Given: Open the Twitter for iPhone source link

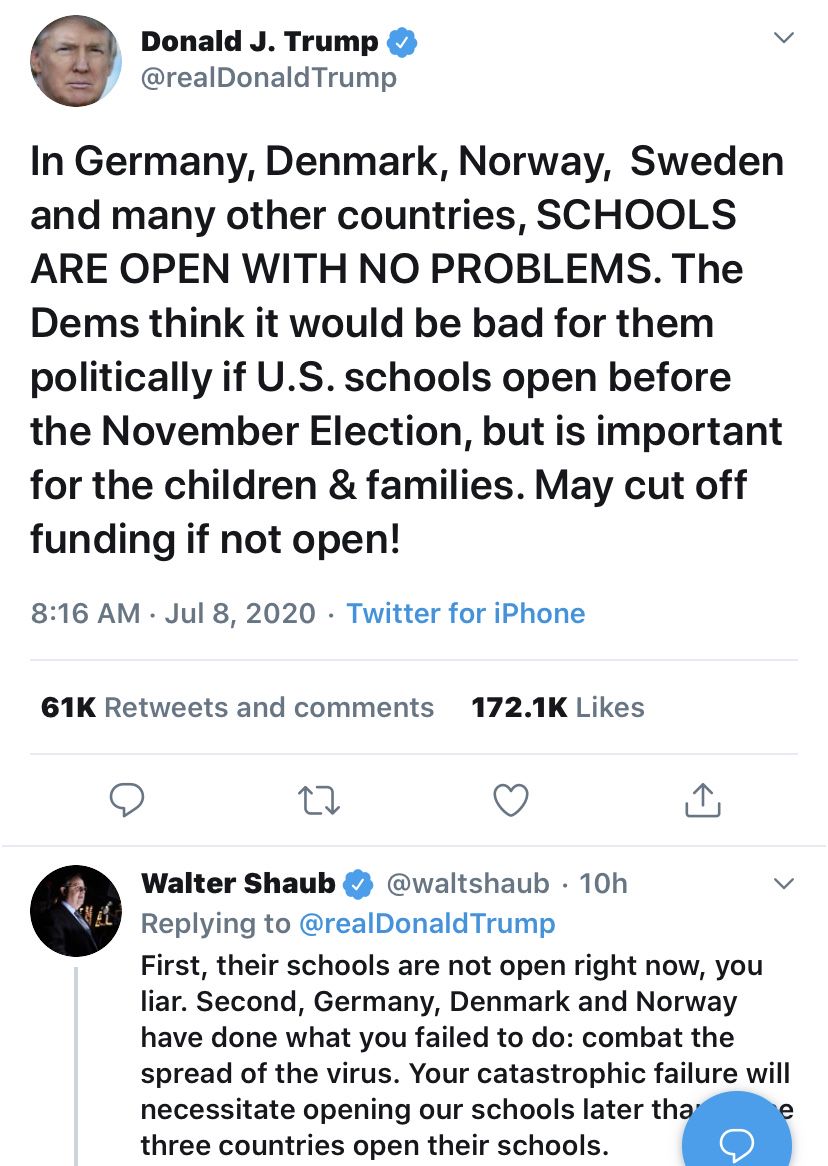Looking at the screenshot, I should (465, 613).
